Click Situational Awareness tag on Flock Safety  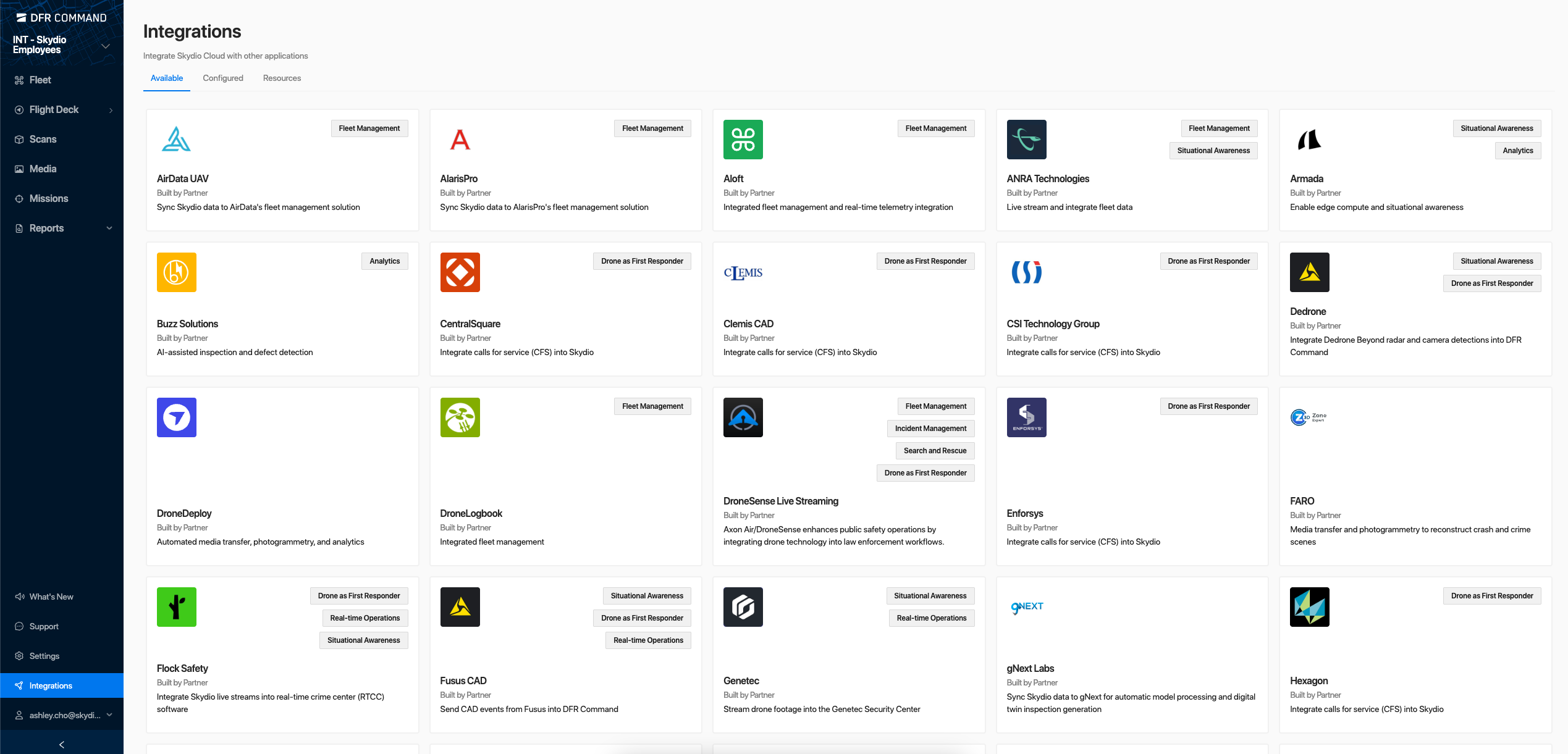(x=364, y=640)
